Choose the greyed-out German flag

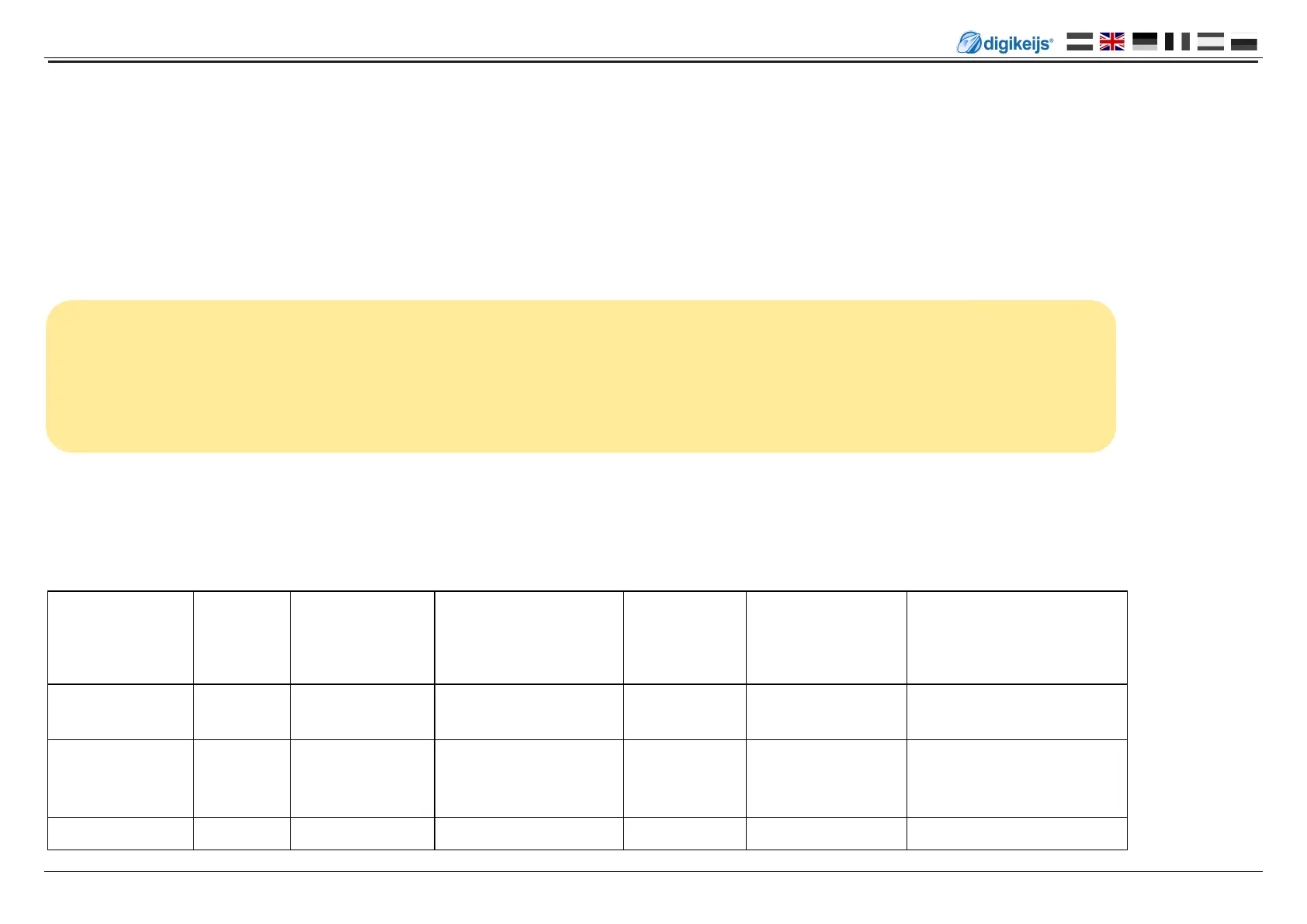1145,42
